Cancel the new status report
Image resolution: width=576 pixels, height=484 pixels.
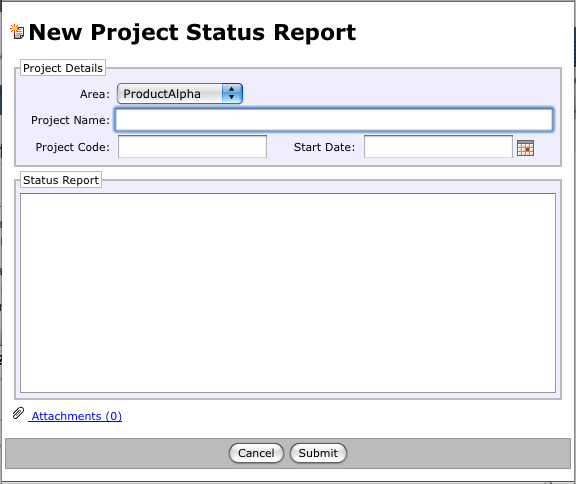[256, 453]
